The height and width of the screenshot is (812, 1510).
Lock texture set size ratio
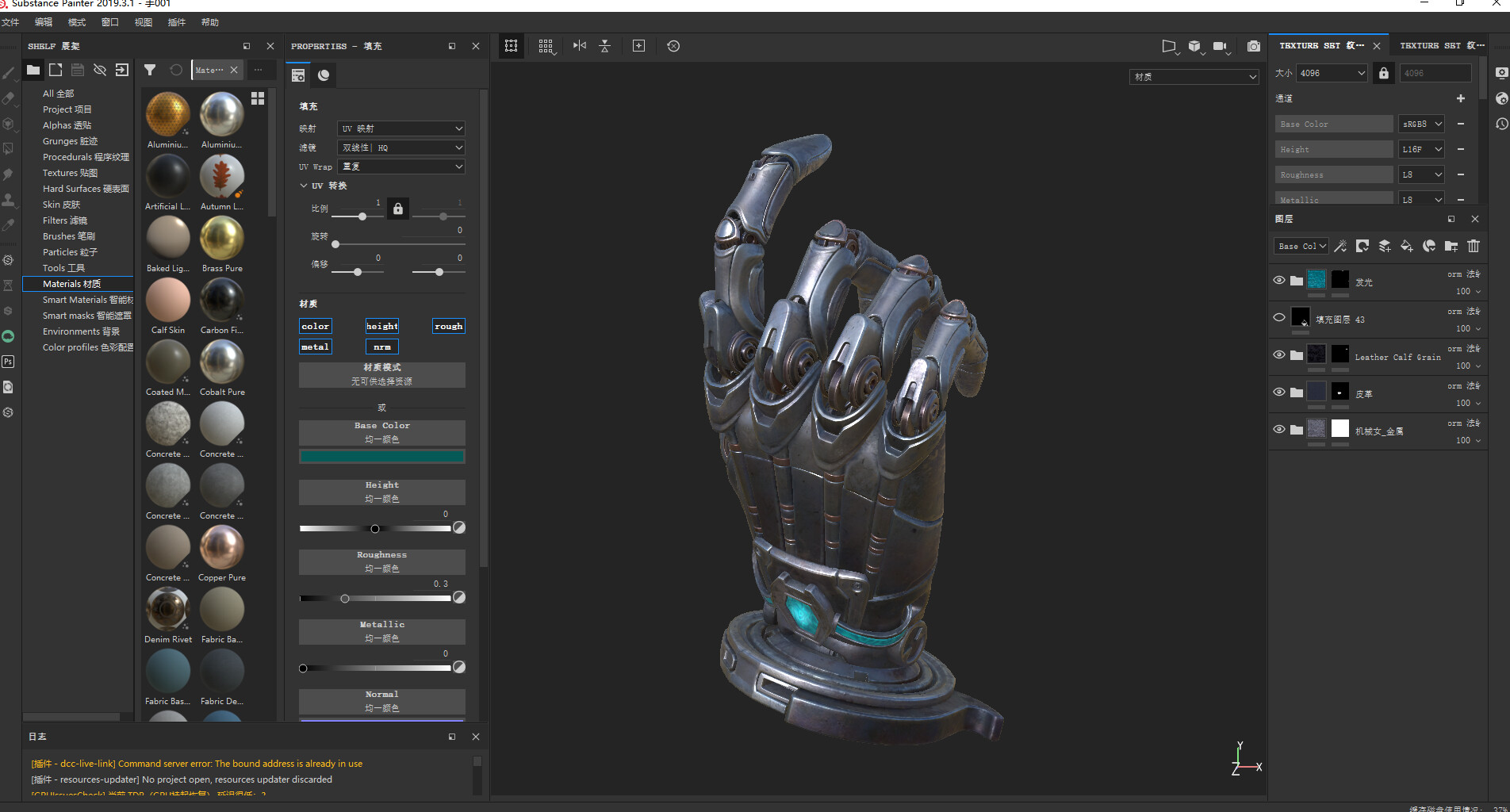(1383, 73)
